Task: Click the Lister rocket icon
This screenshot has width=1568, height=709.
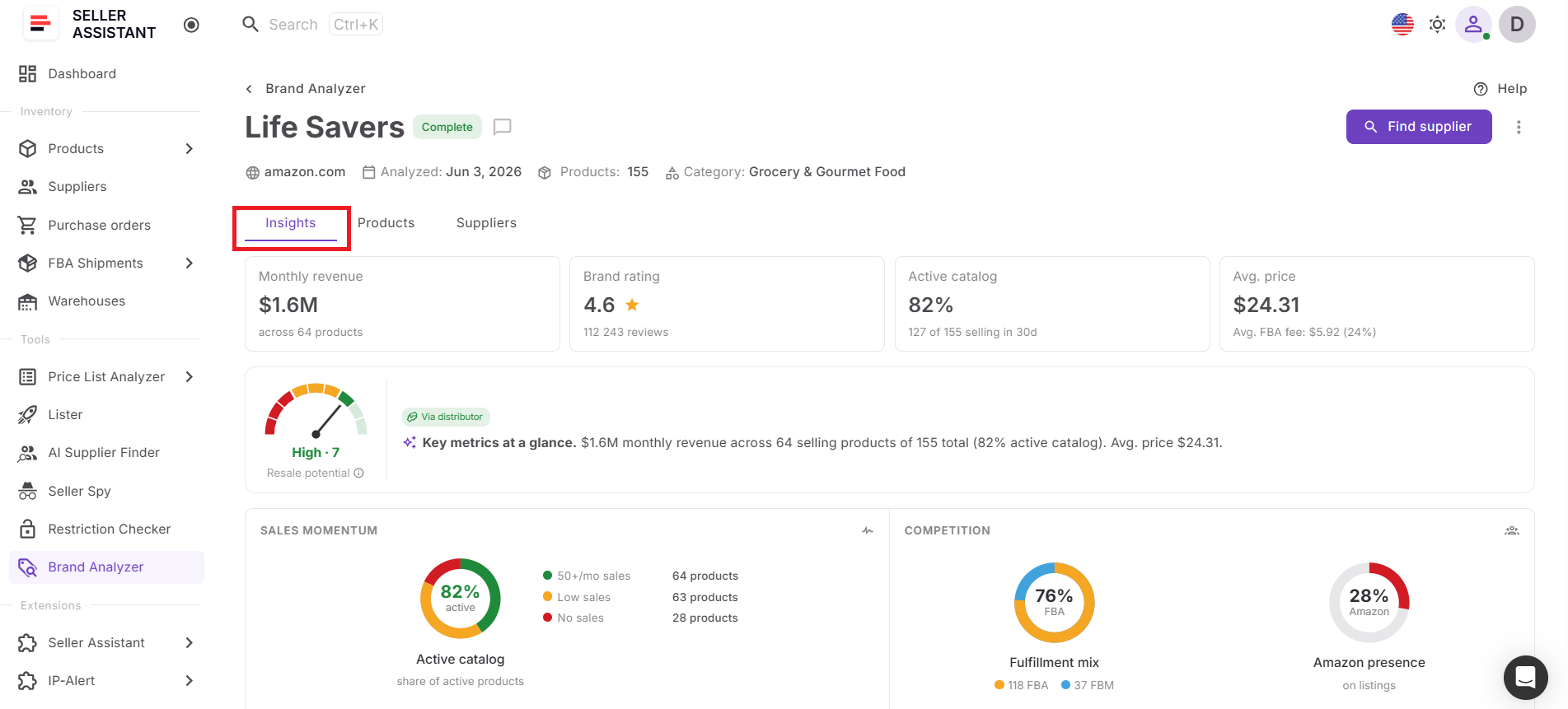Action: coord(28,415)
